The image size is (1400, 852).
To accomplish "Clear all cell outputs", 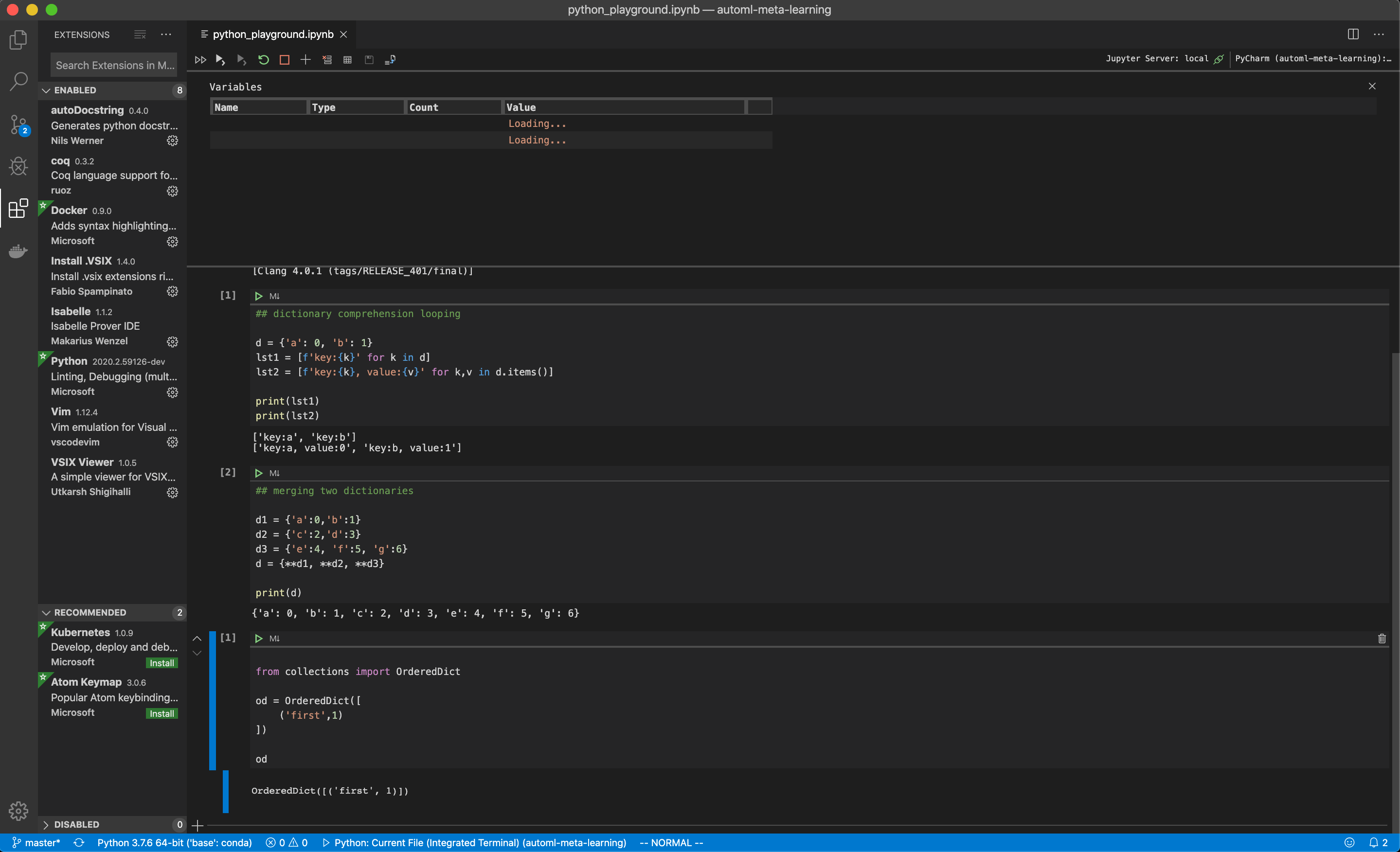I will pyautogui.click(x=327, y=60).
